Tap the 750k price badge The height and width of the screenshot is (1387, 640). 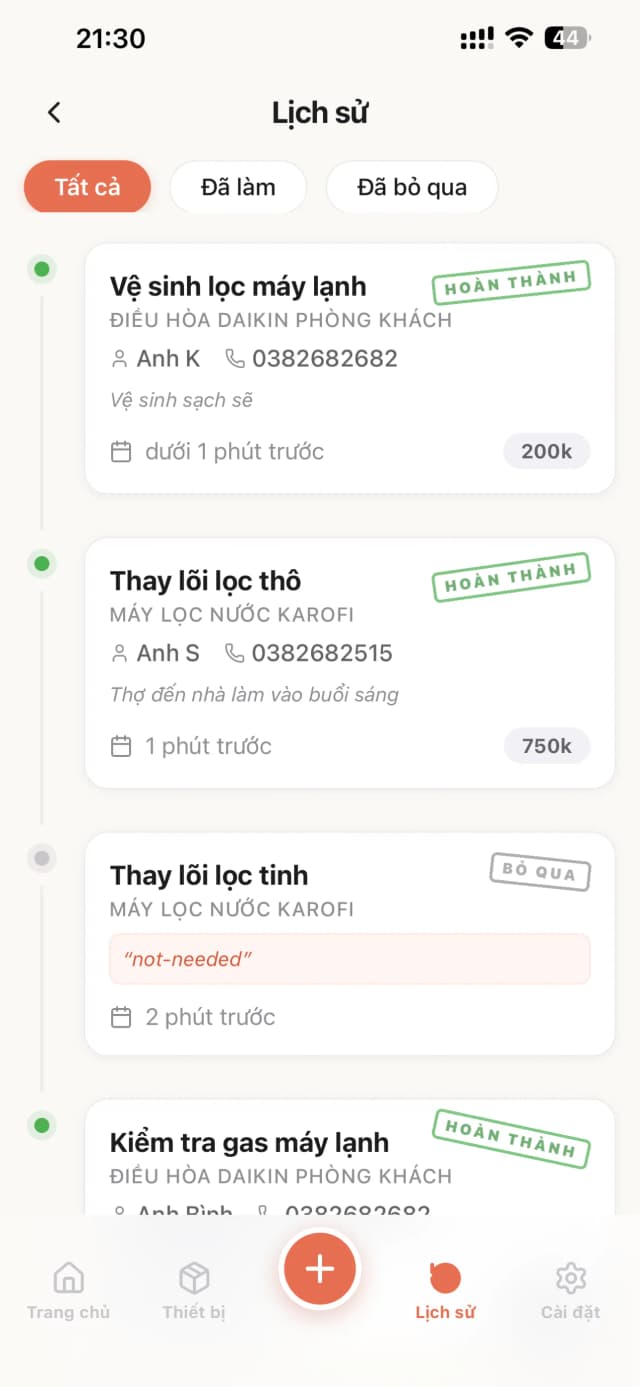point(547,745)
